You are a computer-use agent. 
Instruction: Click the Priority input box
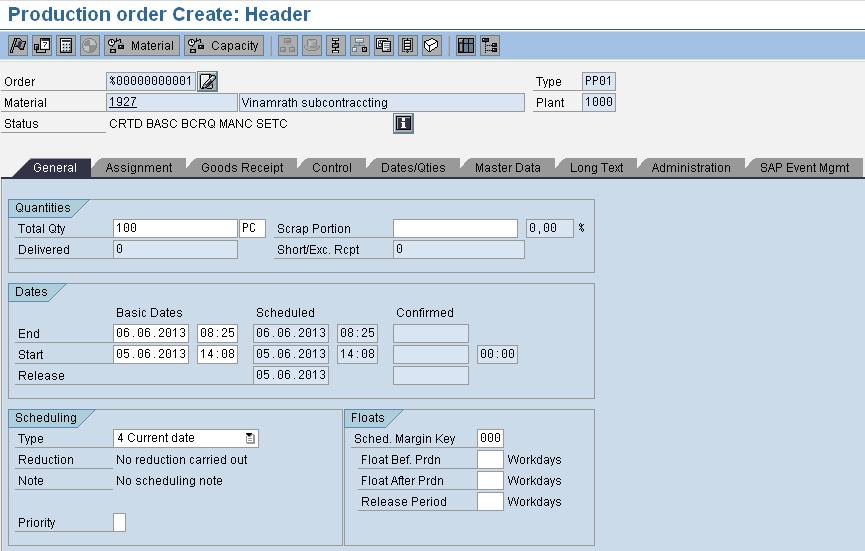(120, 522)
